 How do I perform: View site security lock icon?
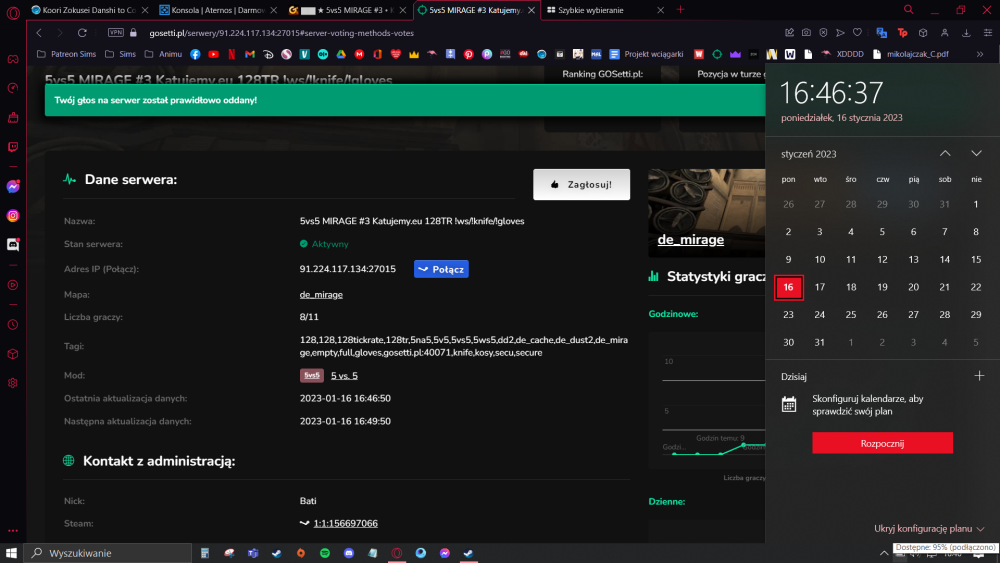[133, 33]
